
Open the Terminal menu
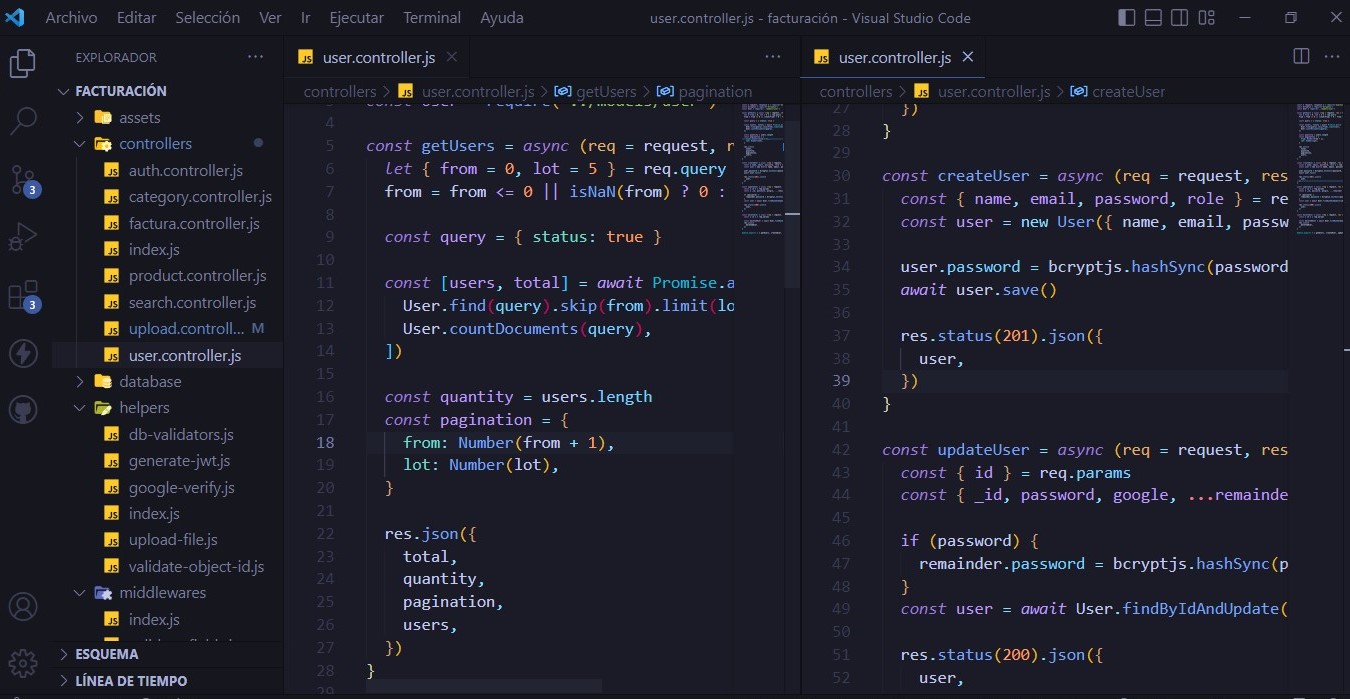(x=431, y=17)
